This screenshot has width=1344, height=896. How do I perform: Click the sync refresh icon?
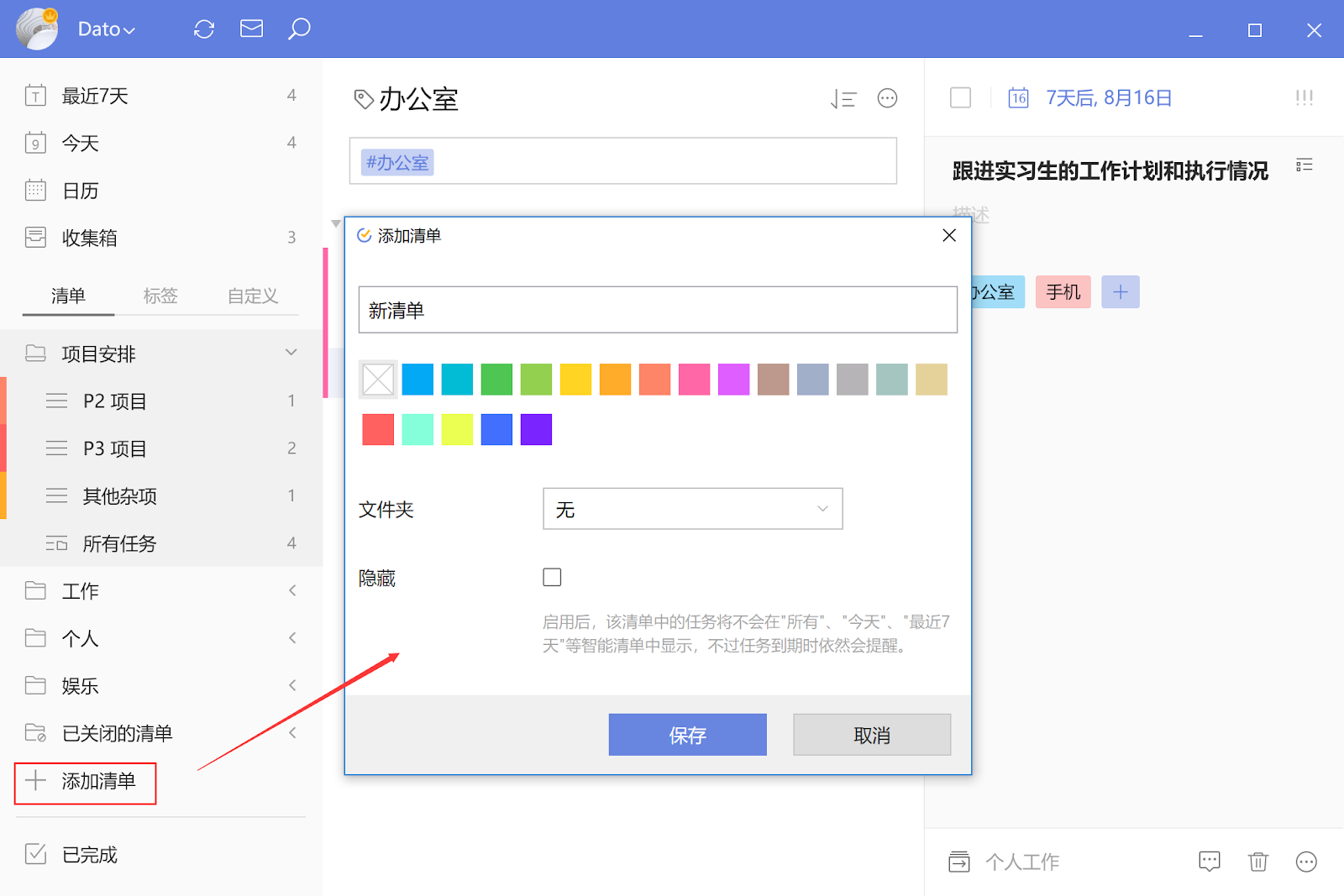tap(204, 29)
